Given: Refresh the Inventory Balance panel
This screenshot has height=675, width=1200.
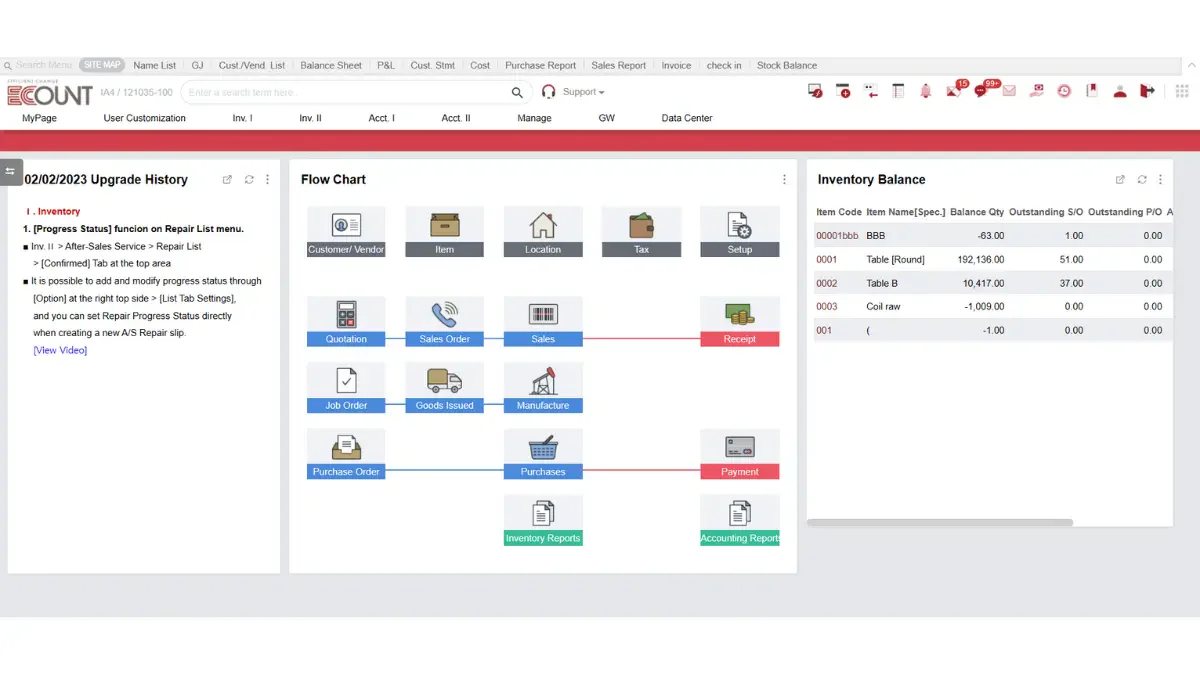Looking at the screenshot, I should tap(1142, 180).
